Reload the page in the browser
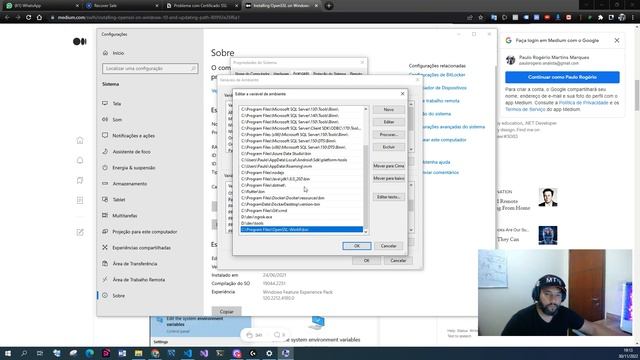 click(28, 18)
